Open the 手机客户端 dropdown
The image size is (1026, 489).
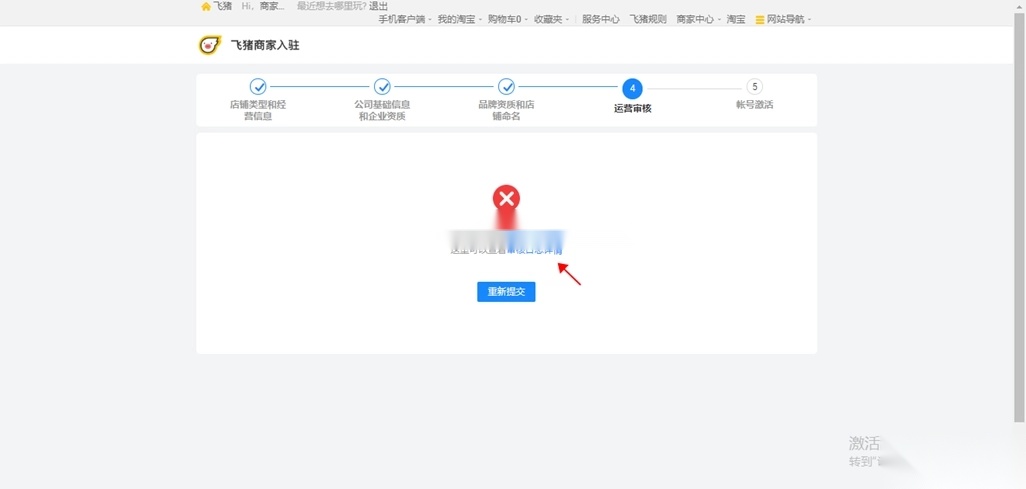405,20
